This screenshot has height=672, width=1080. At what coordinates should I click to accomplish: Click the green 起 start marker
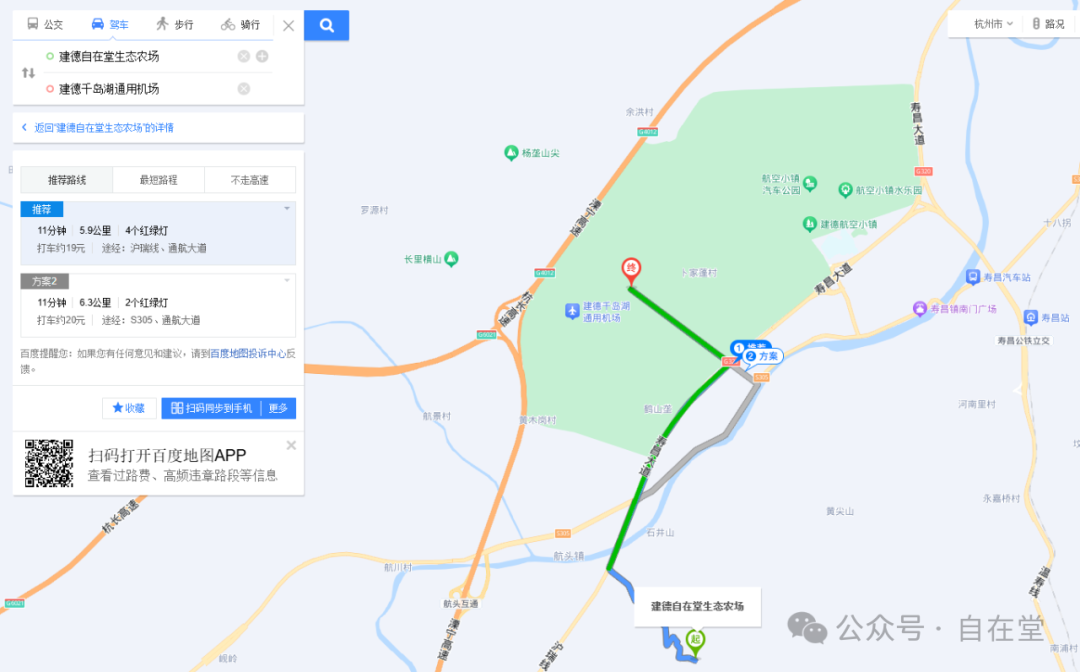(696, 641)
